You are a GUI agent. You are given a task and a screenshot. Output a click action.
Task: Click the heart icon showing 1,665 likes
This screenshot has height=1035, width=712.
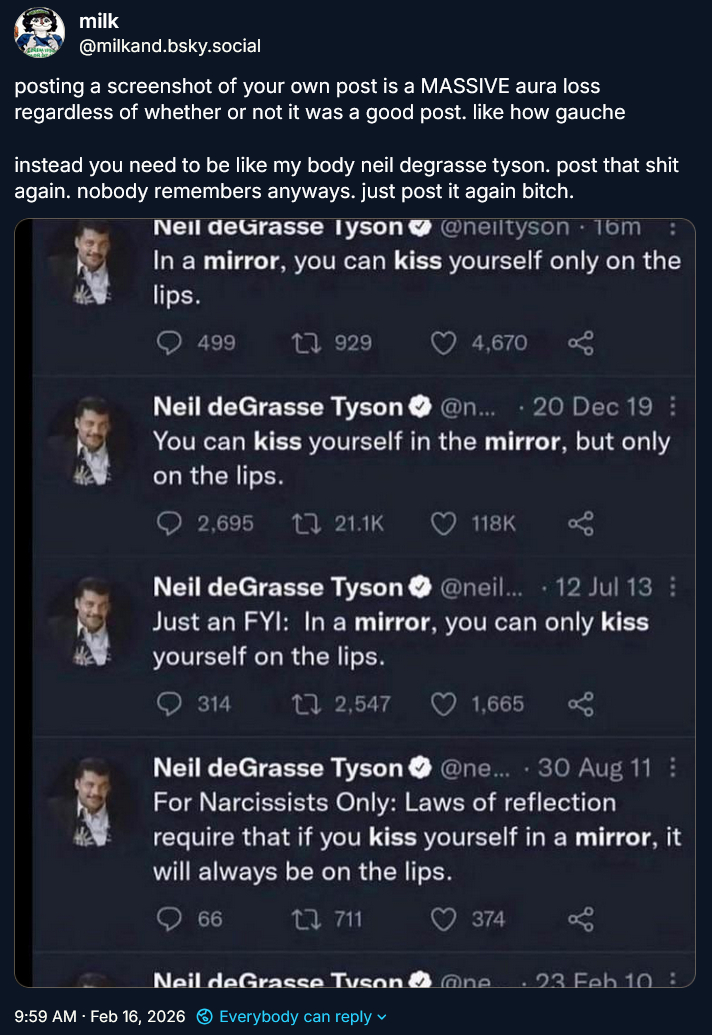[442, 704]
